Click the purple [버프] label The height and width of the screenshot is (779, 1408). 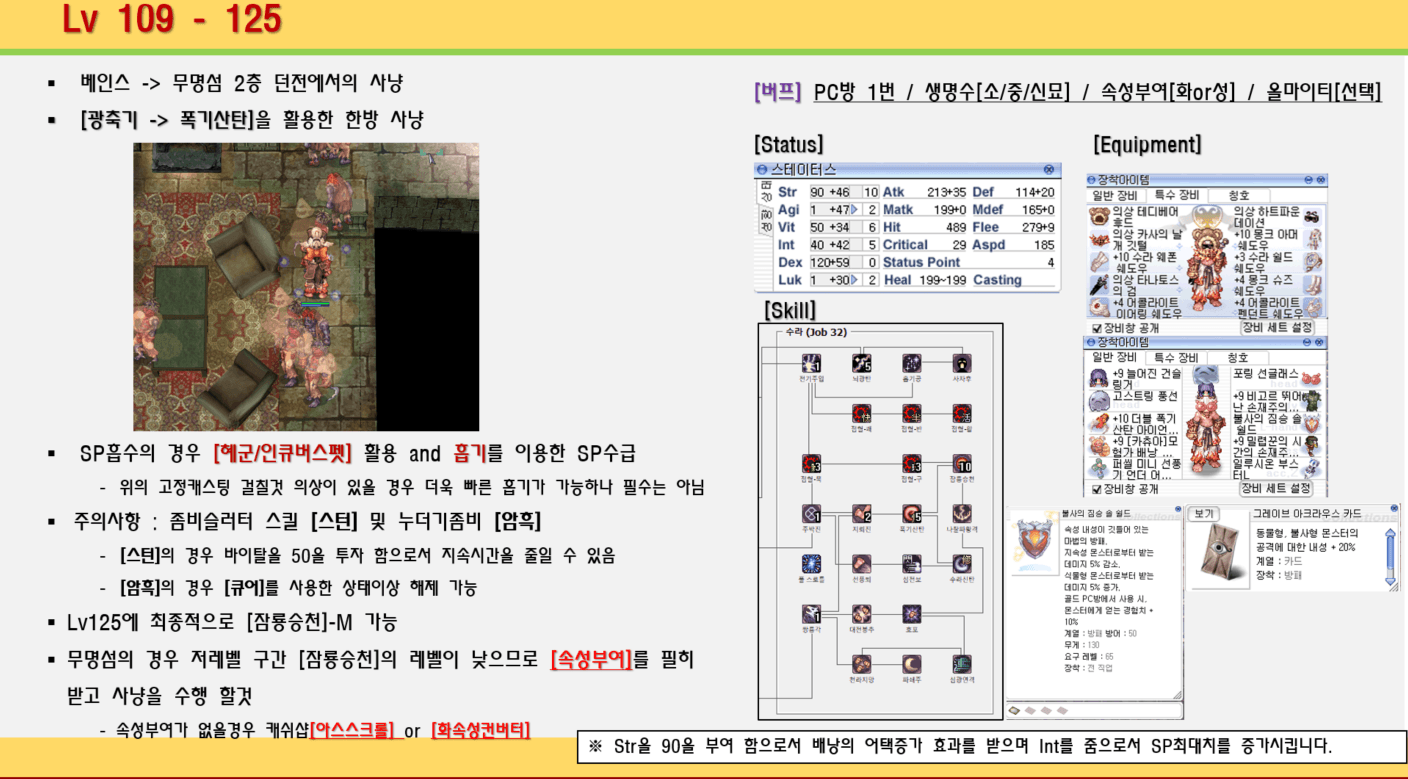pos(779,92)
